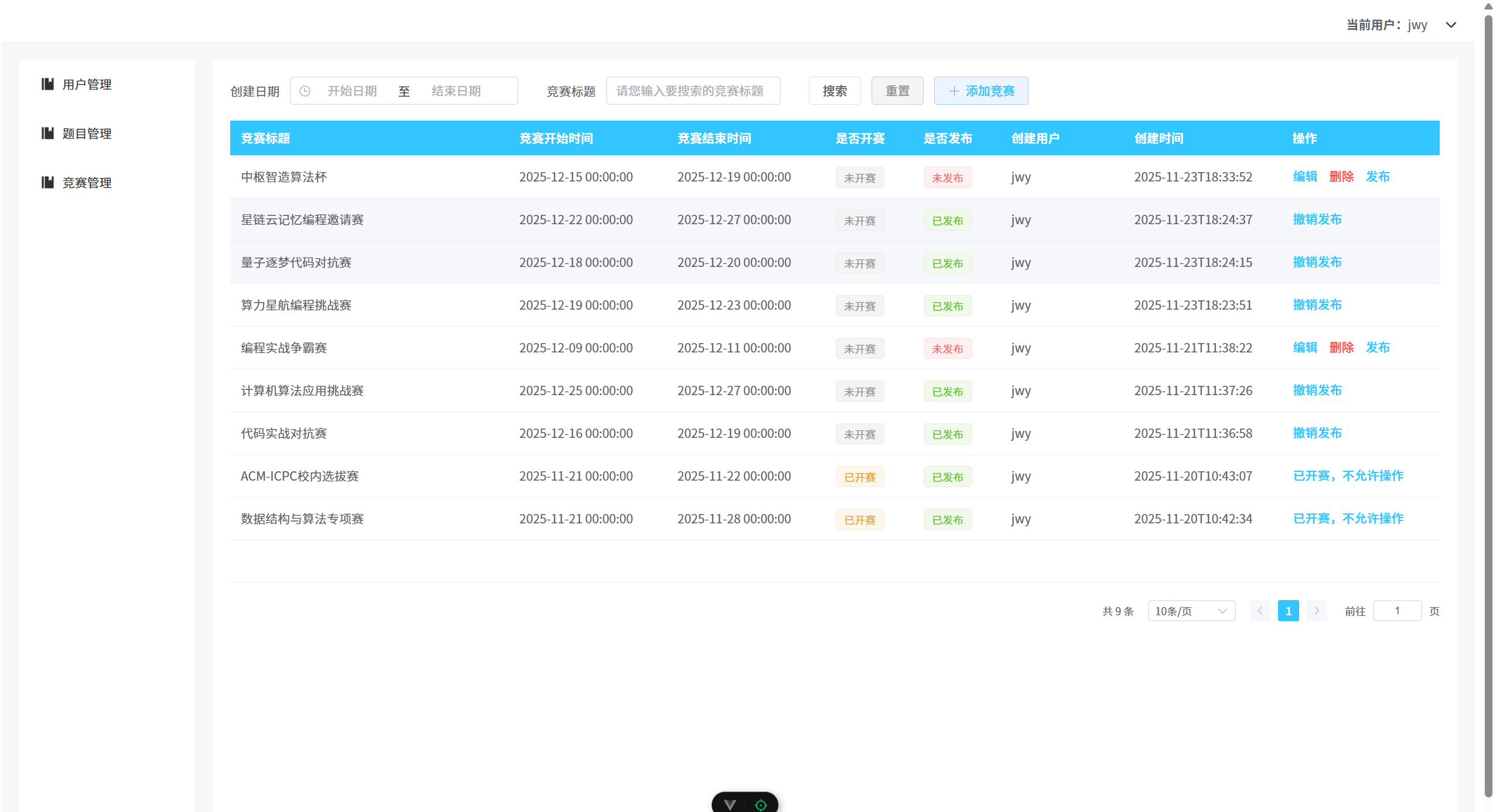Open 竞赛管理 menu item
This screenshot has width=1493, height=812.
pos(87,183)
